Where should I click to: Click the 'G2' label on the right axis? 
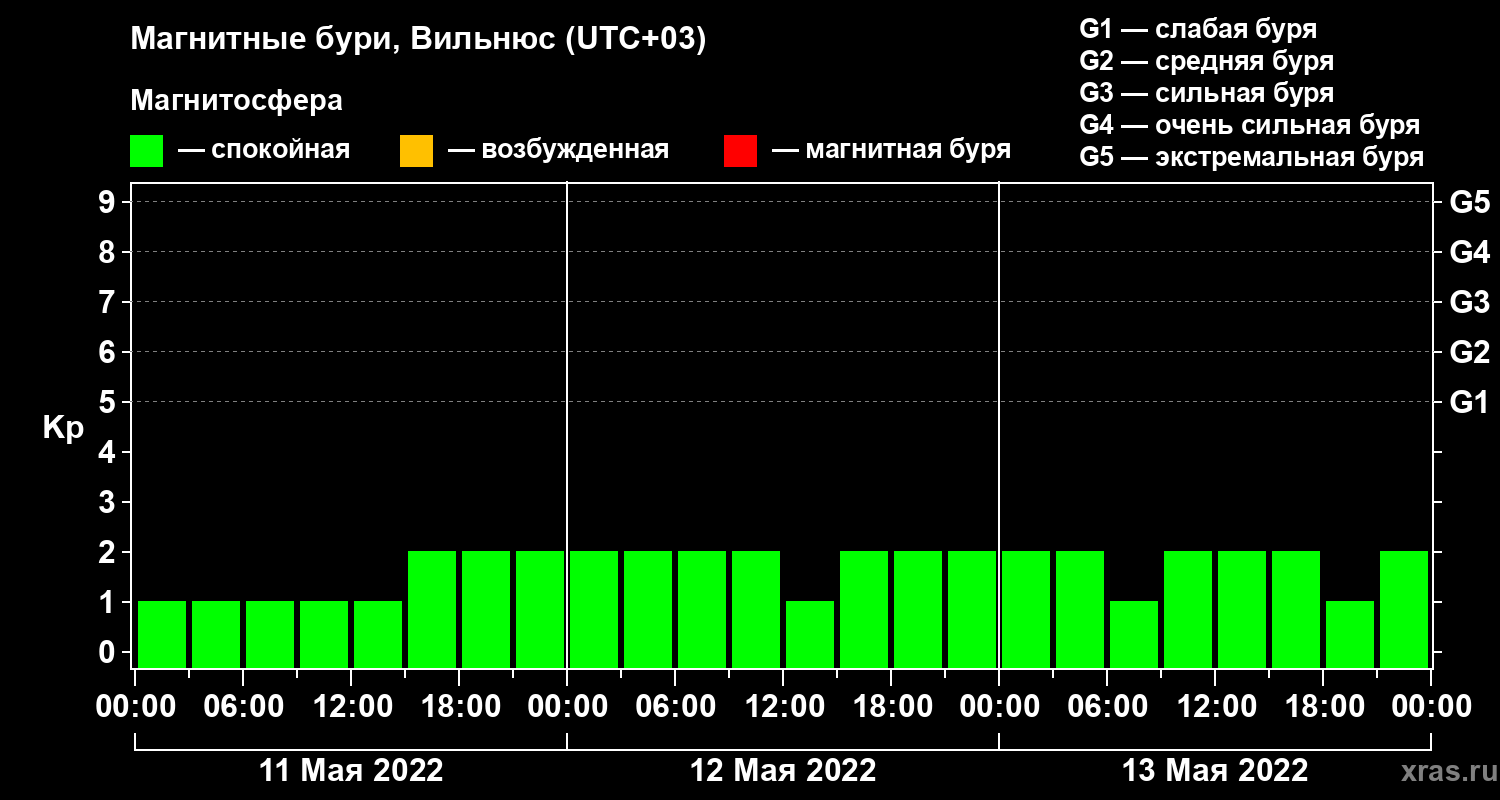point(1469,352)
